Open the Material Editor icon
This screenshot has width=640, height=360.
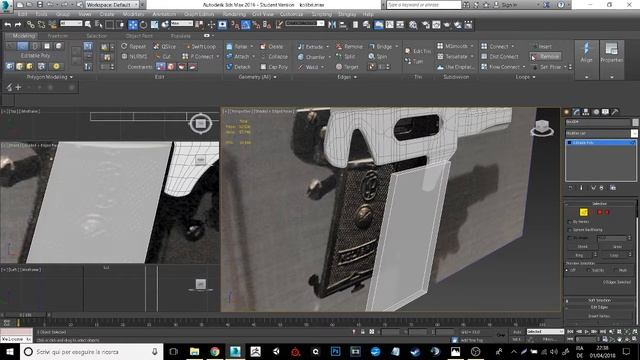[413, 25]
